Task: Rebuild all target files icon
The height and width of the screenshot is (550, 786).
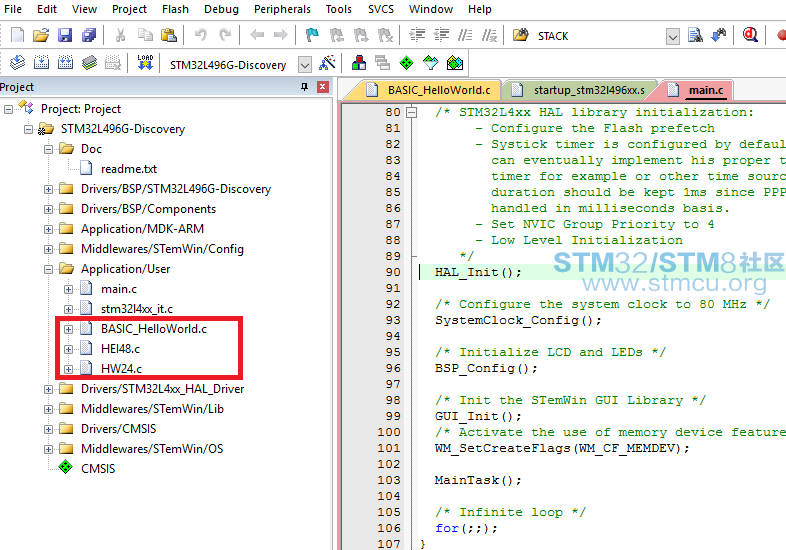Action: [65, 63]
